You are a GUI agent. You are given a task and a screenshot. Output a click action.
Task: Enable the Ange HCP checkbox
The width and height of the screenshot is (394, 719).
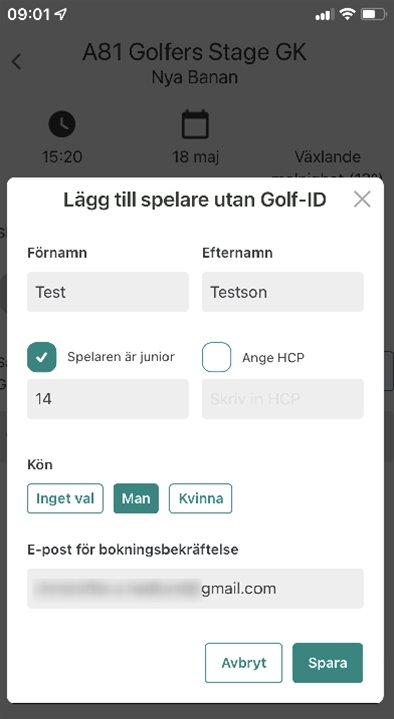pyautogui.click(x=216, y=357)
